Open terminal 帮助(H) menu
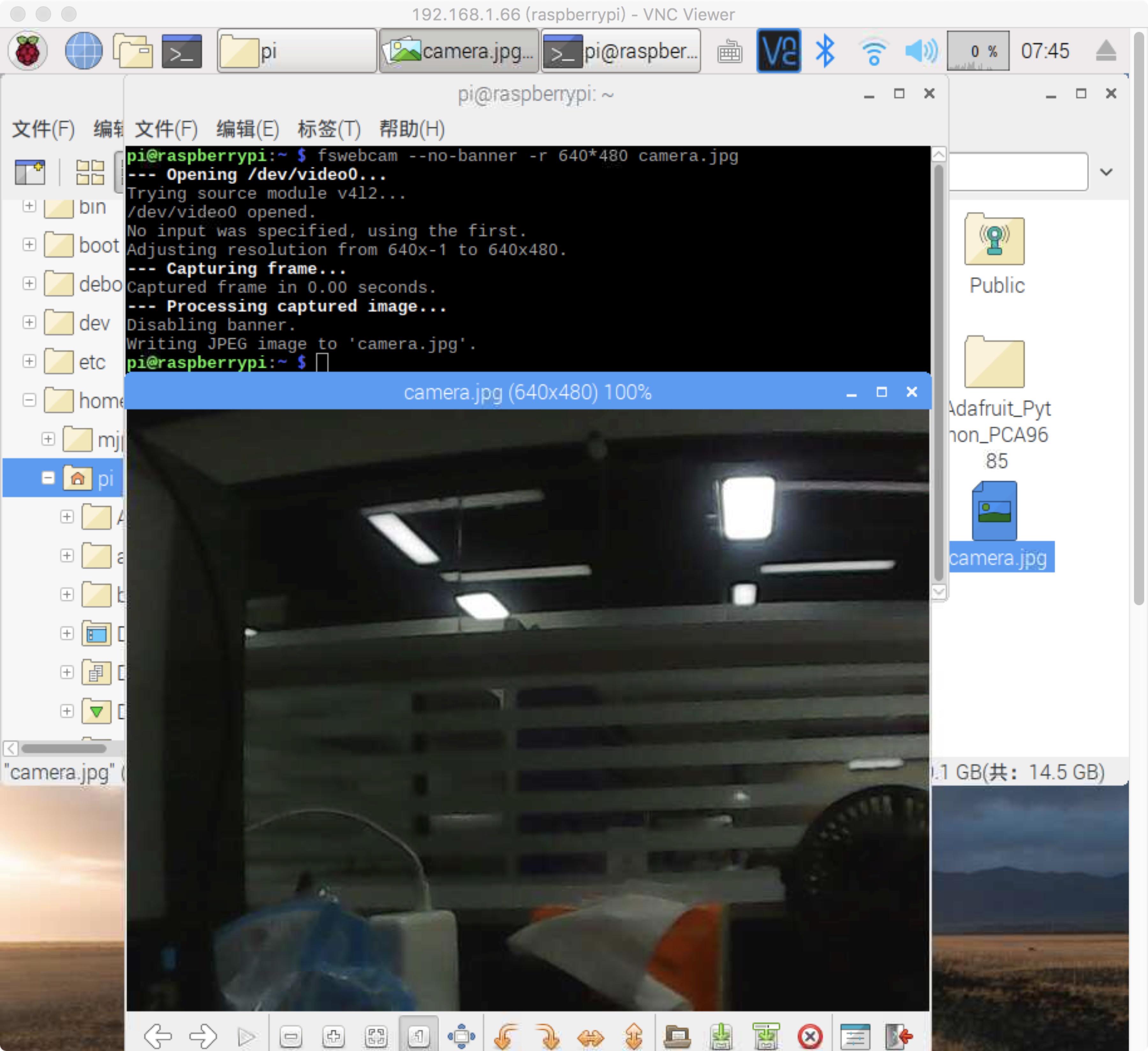The image size is (1148, 1051). (x=412, y=129)
